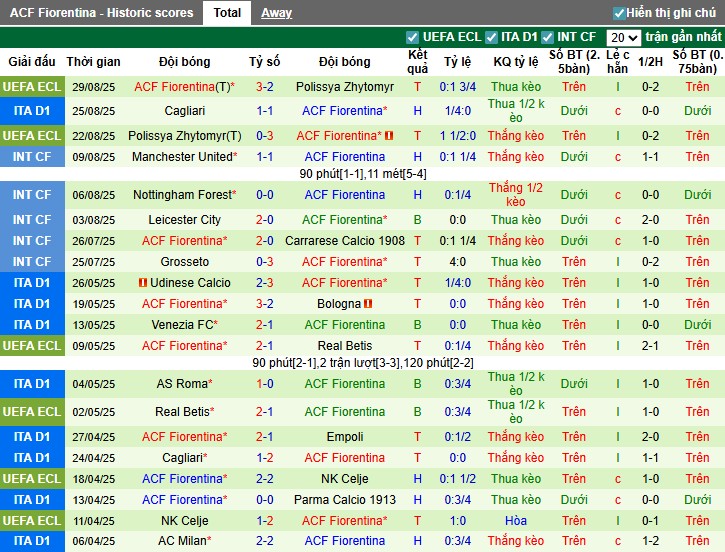
Task: Uncheck the UEFA ECL filter checkbox
Action: point(413,37)
